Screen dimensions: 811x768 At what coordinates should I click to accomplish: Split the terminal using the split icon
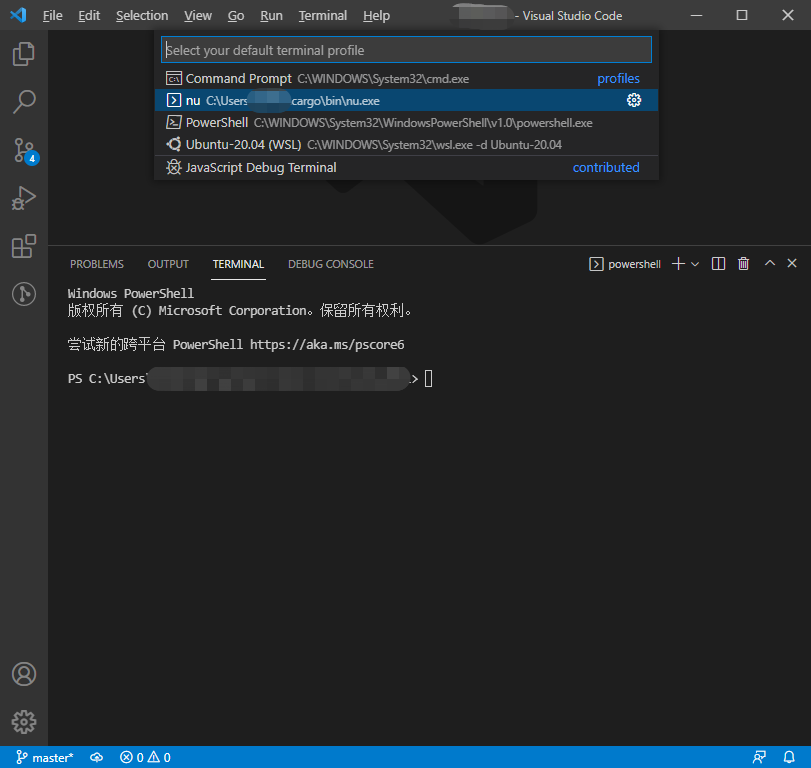point(717,263)
